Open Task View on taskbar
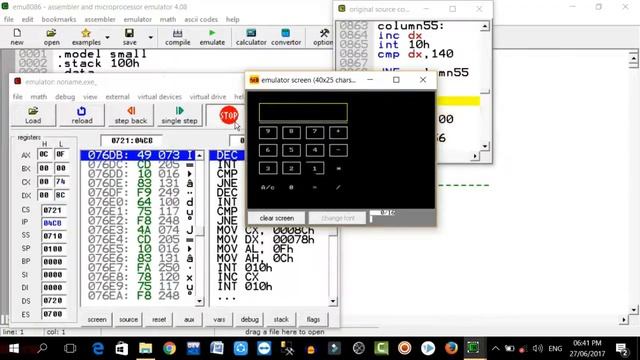This screenshot has width=640, height=360. click(70, 348)
